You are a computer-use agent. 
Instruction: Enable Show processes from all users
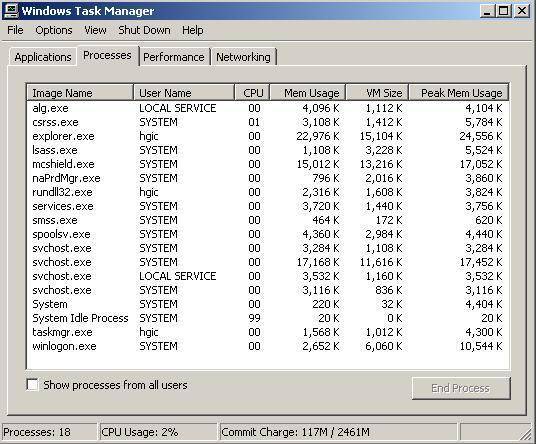pyautogui.click(x=32, y=385)
